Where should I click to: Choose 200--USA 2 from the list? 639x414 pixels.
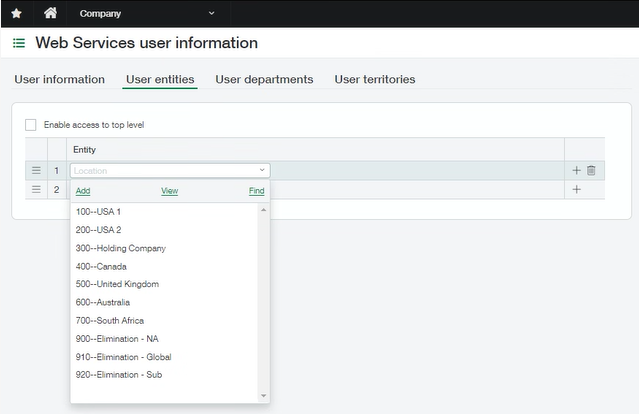pos(164,230)
